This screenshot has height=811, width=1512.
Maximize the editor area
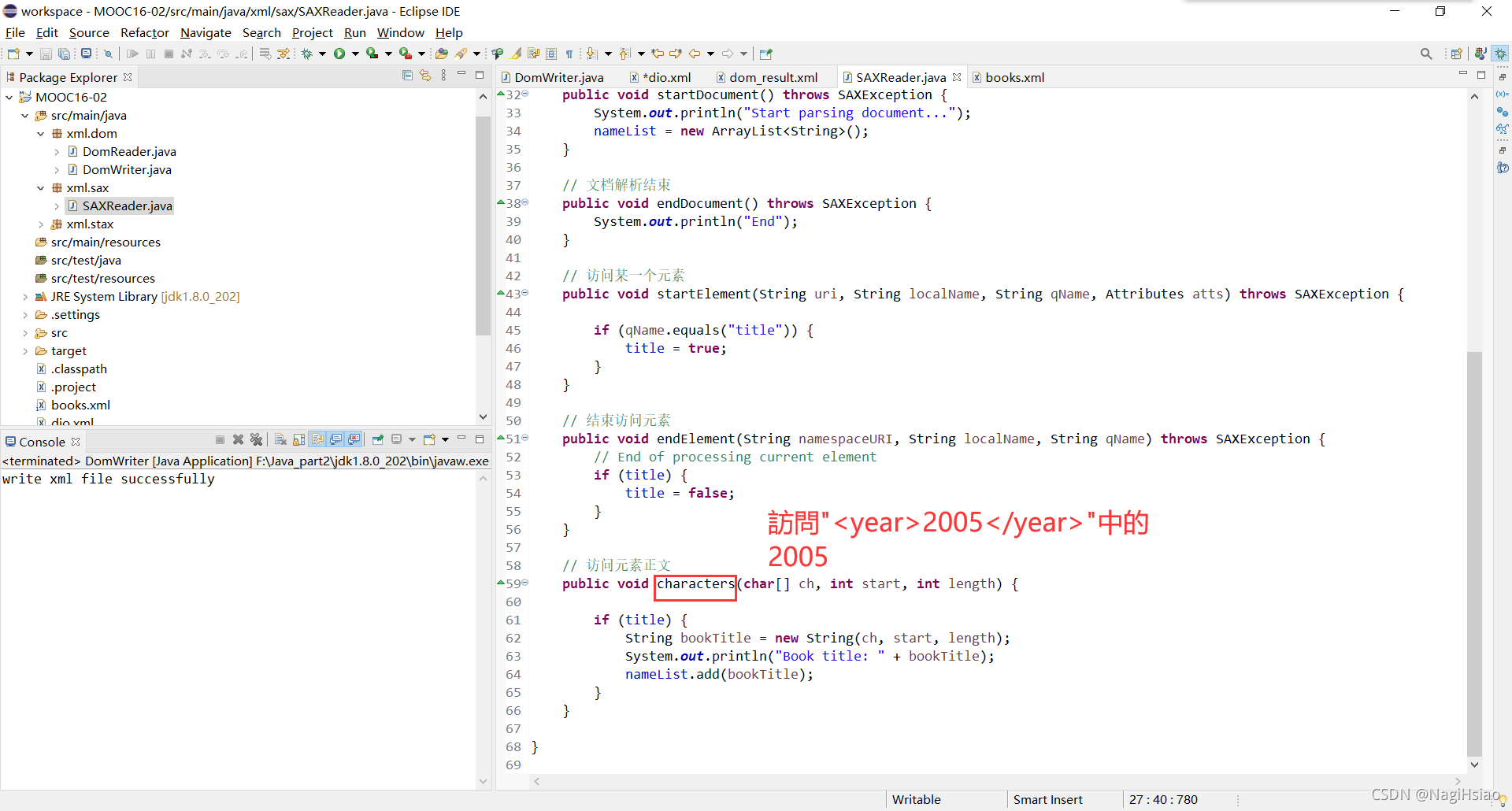1480,75
